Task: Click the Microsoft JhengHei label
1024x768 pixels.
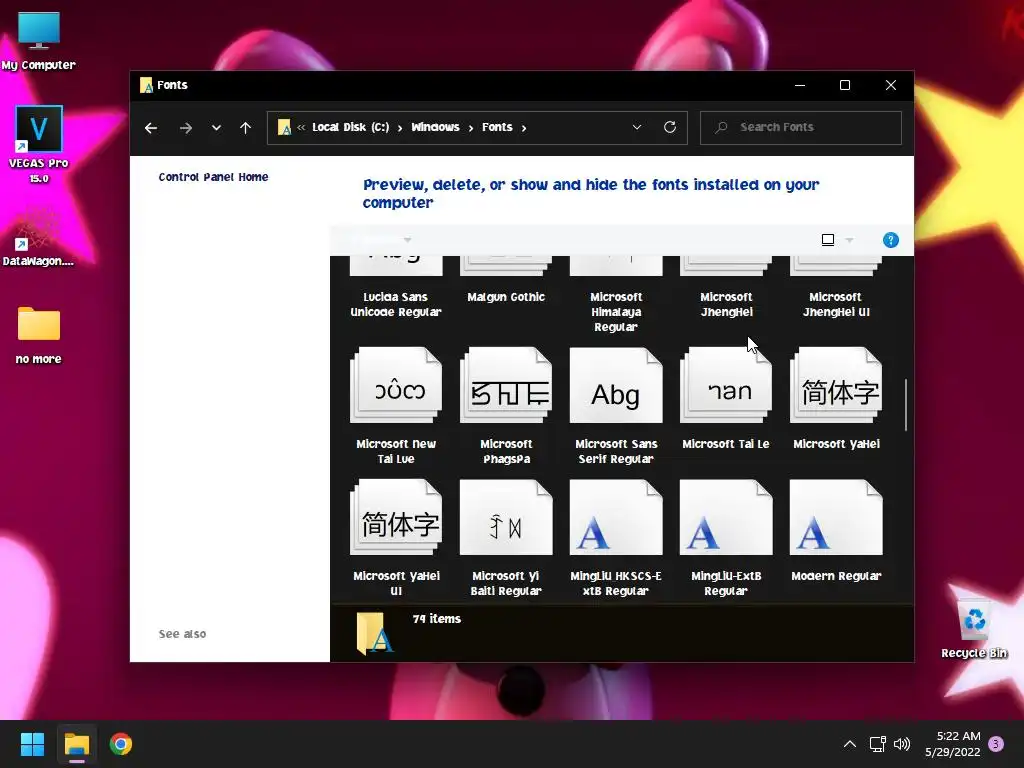Action: (x=726, y=304)
